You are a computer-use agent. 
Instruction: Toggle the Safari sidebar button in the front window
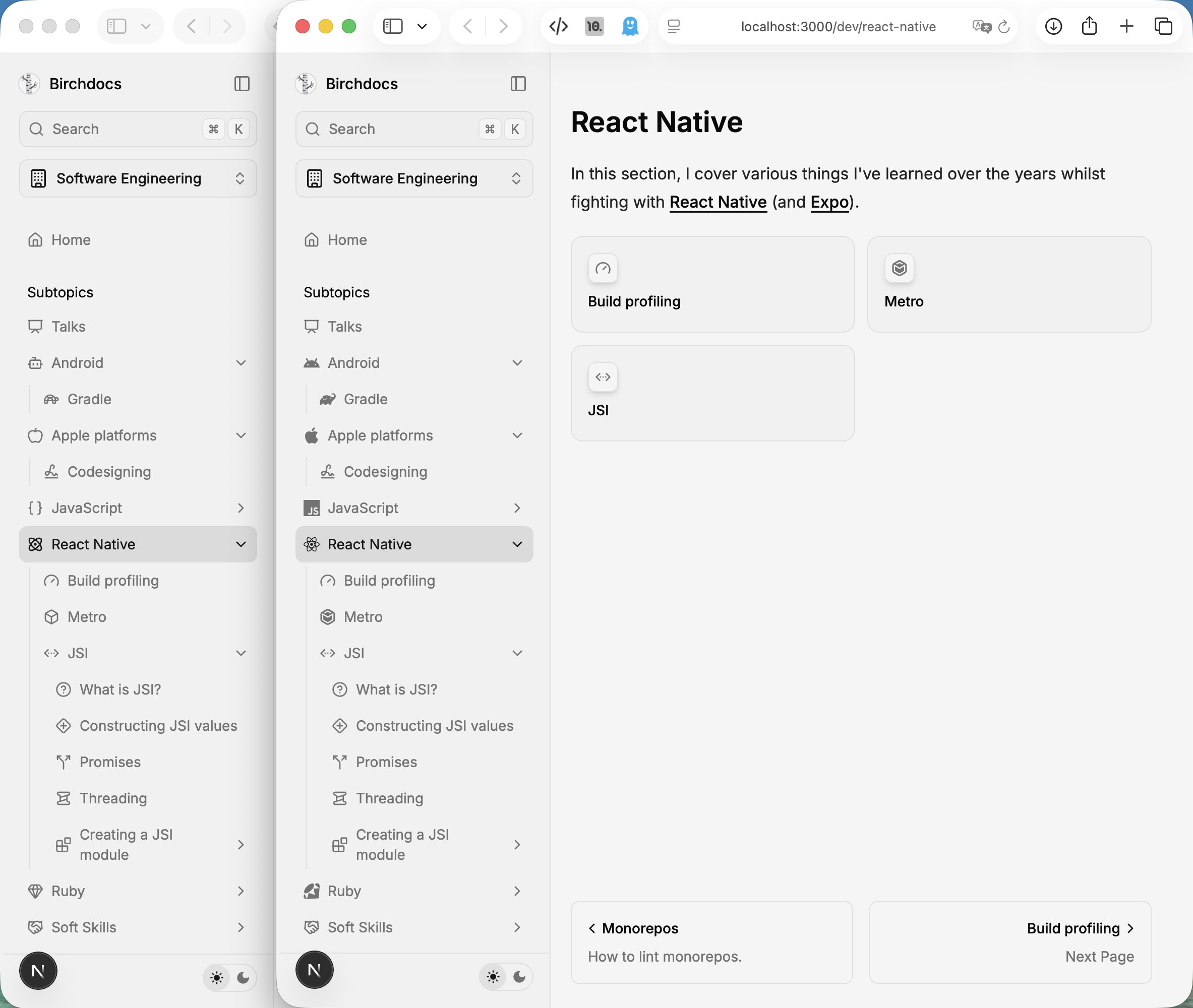click(393, 26)
